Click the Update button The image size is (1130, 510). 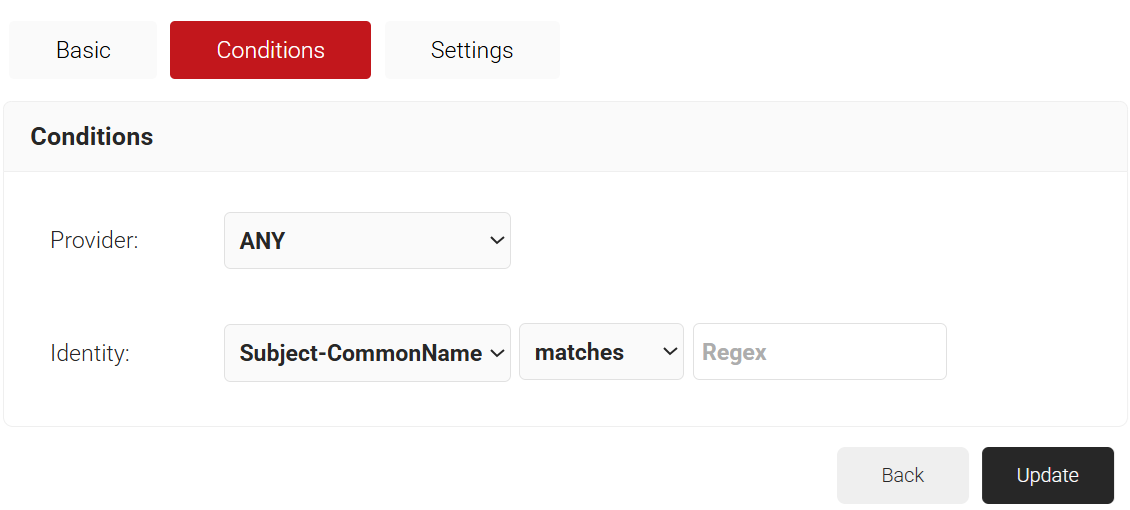coord(1047,476)
